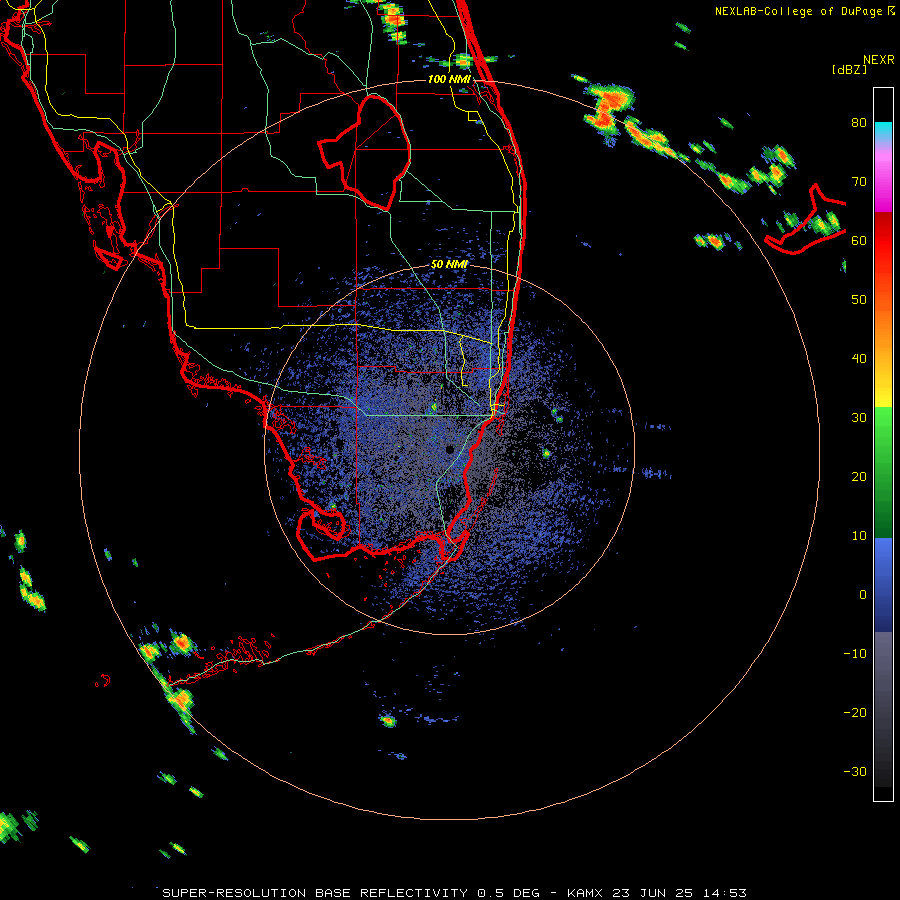This screenshot has height=900, width=900.
Task: Click the "70" value on dBZ scale
Action: (x=859, y=182)
